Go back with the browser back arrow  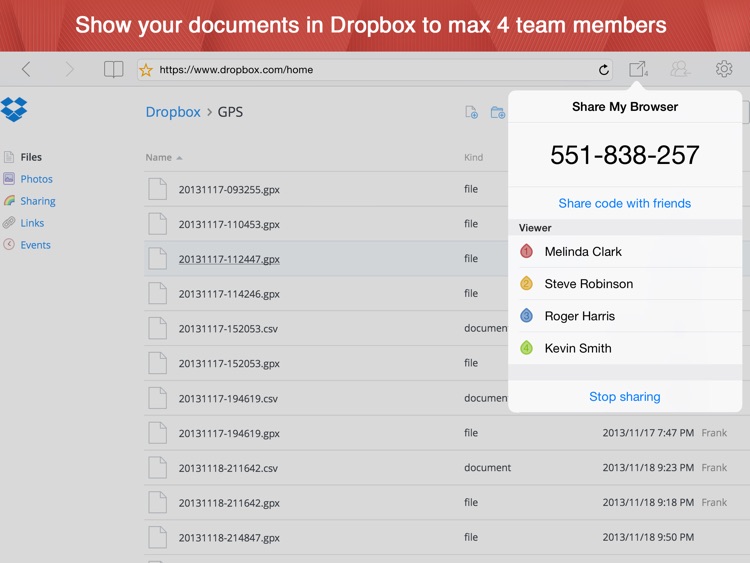26,69
